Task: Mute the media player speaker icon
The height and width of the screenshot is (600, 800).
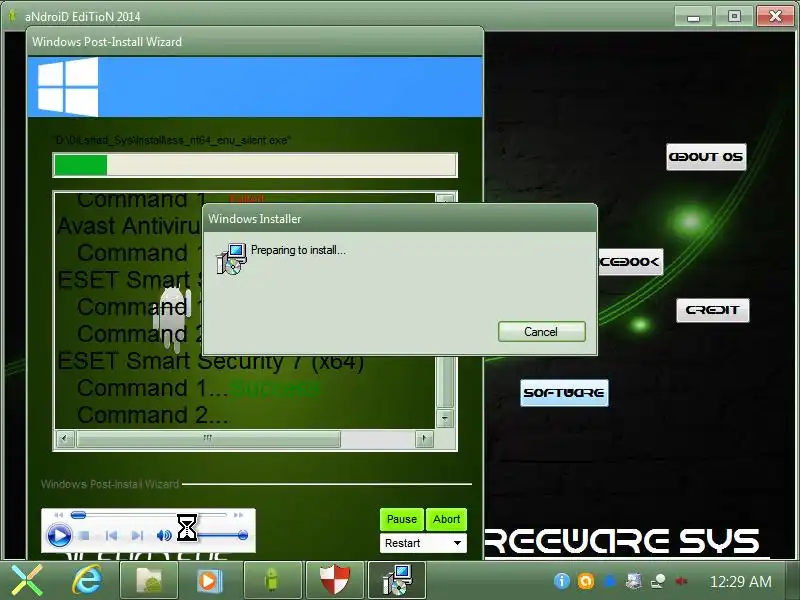Action: (164, 536)
